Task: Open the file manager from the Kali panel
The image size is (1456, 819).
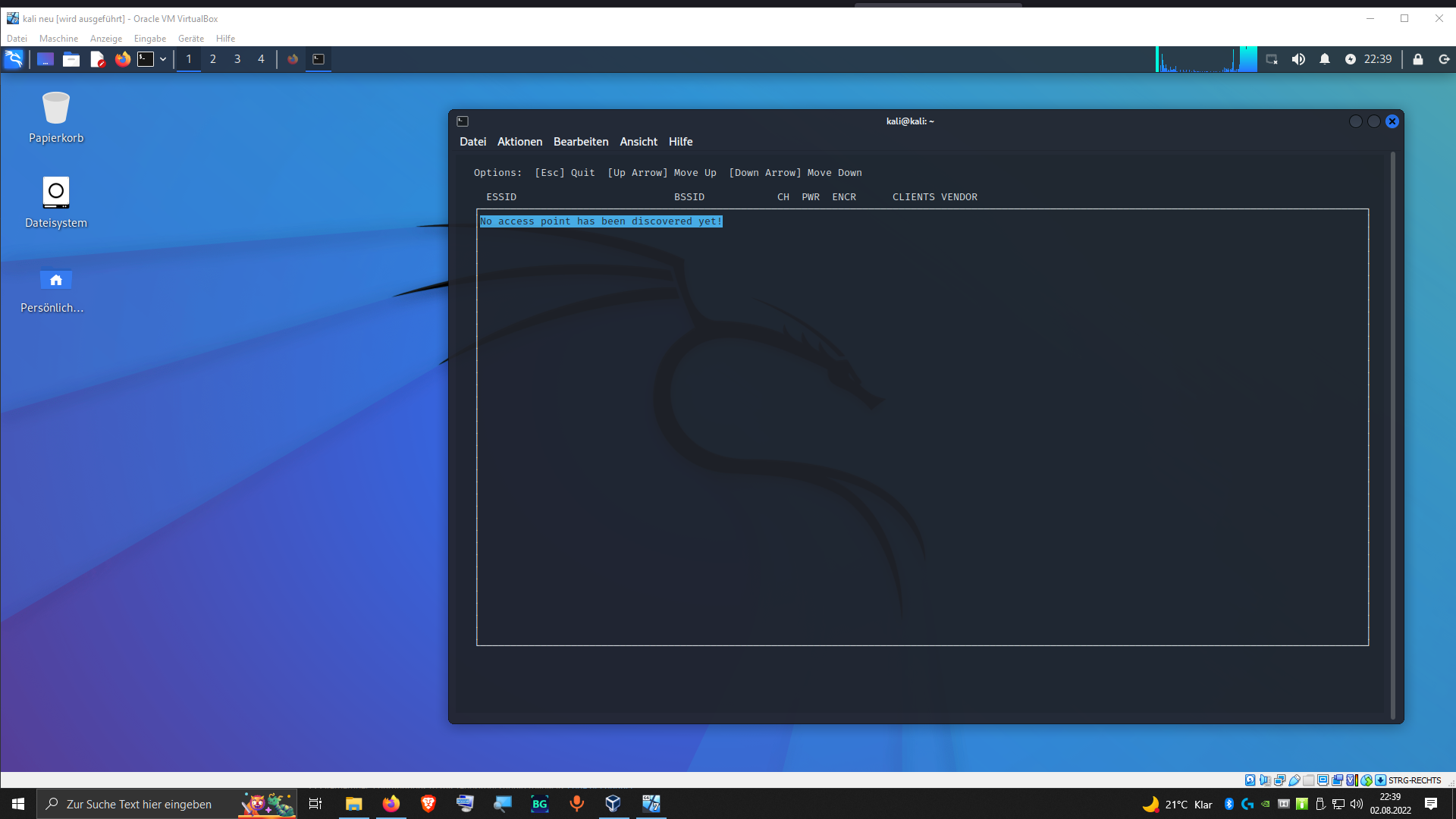Action: [71, 59]
